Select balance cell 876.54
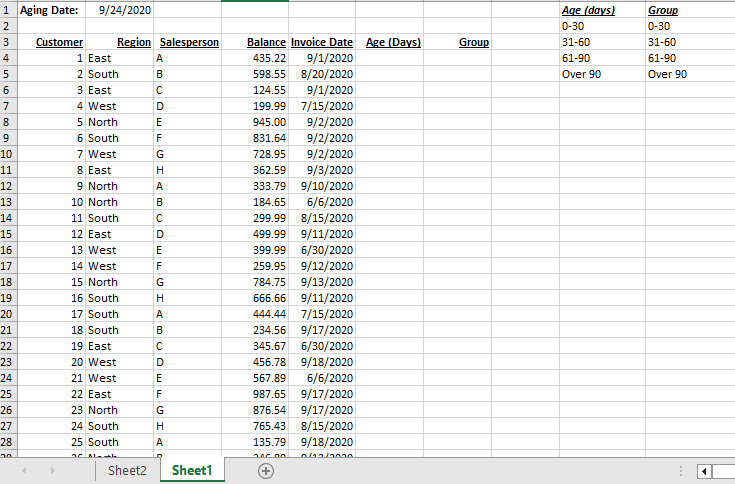Image resolution: width=735 pixels, height=484 pixels. pos(255,410)
